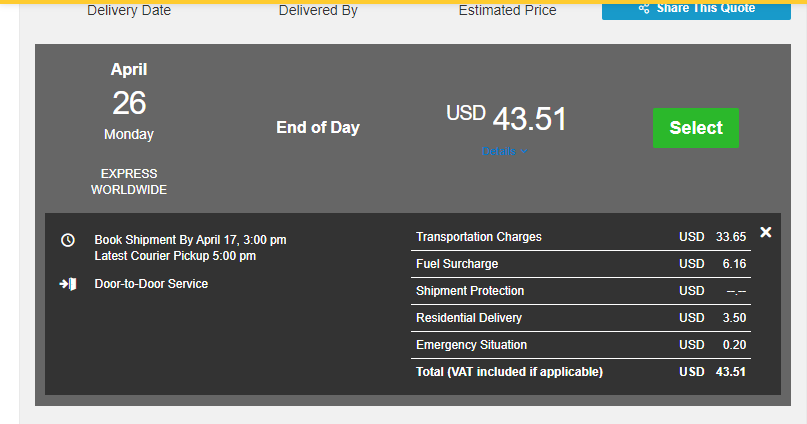The width and height of the screenshot is (807, 424).
Task: Click the Book Shipment By April 17 text
Action: coord(190,240)
